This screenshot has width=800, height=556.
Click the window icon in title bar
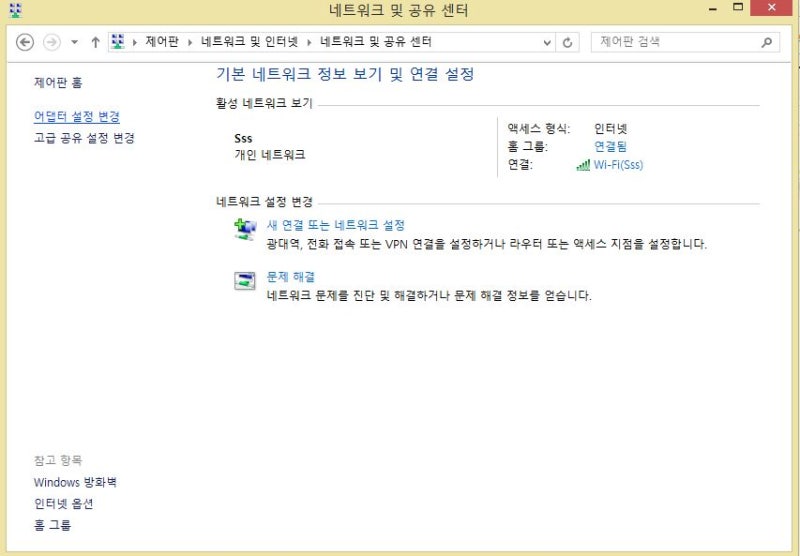pyautogui.click(x=16, y=11)
